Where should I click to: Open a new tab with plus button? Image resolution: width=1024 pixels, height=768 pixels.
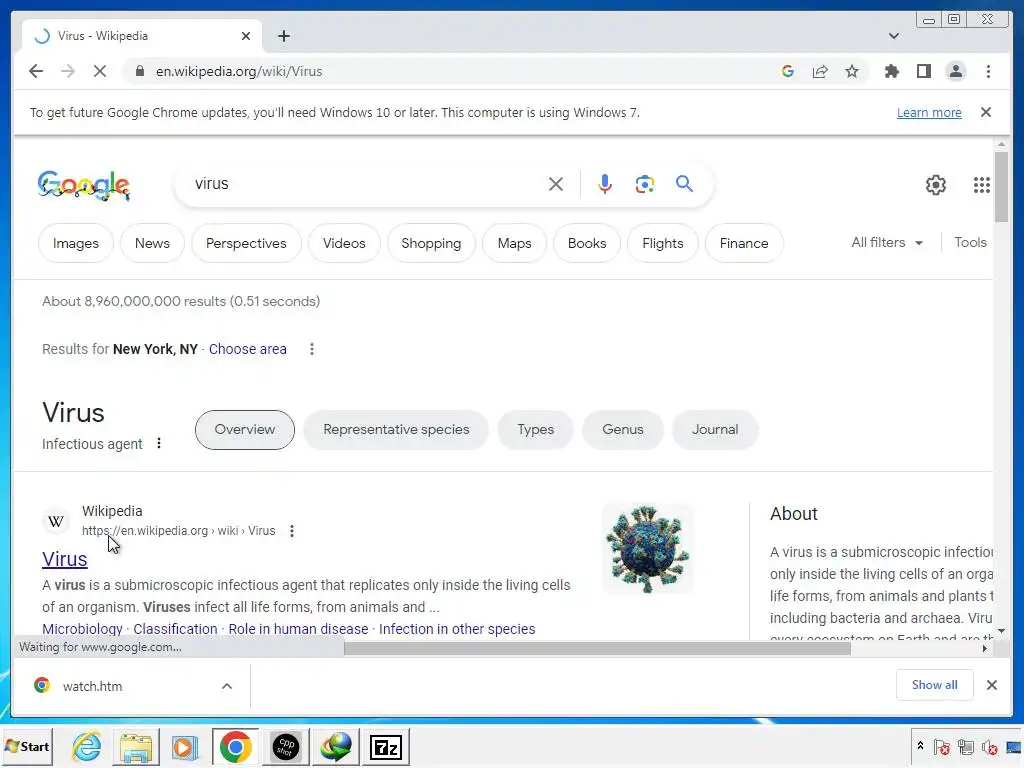pyautogui.click(x=283, y=36)
